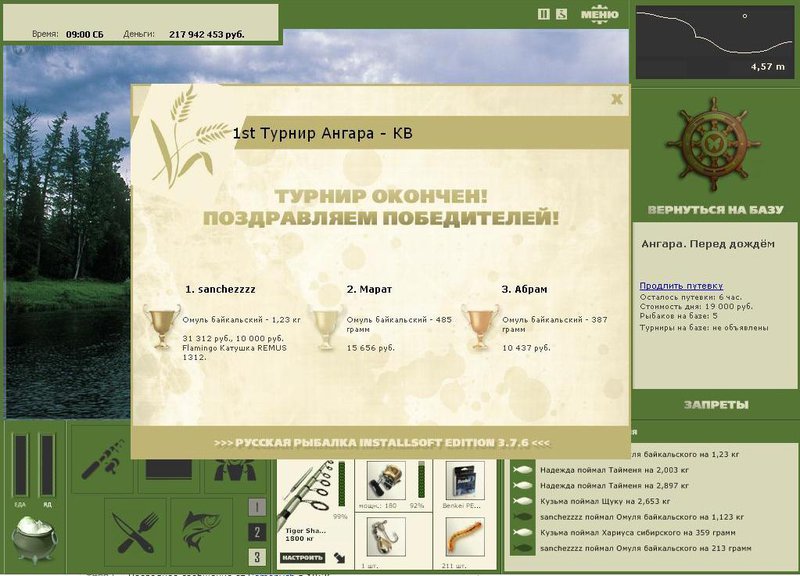Click the НАСТРОИТЬ tackle setup button
Screen dimensions: 800x576
303,558
